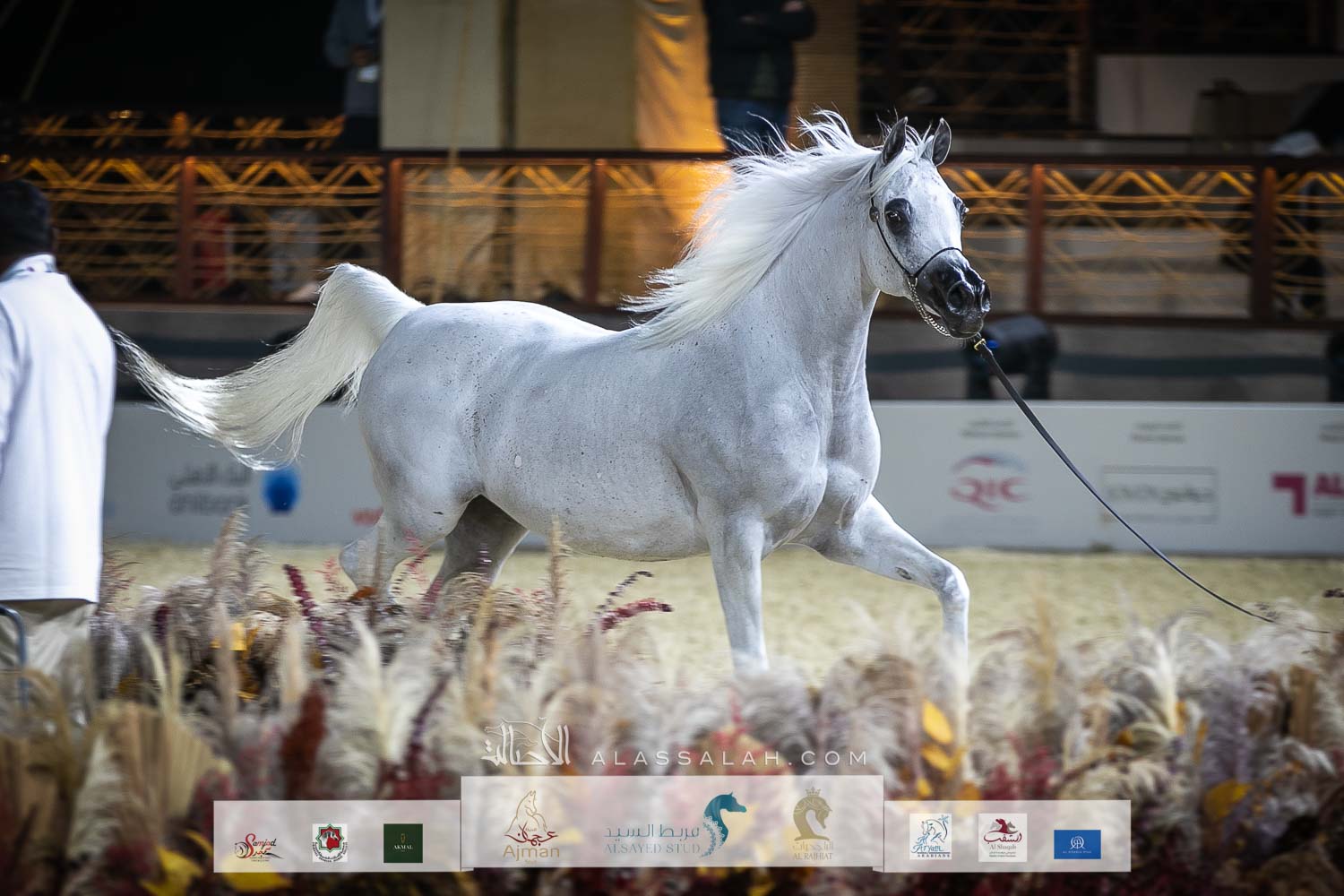Image resolution: width=1344 pixels, height=896 pixels.
Task: Click the Al Shaqab logo
Action: coord(1002,837)
